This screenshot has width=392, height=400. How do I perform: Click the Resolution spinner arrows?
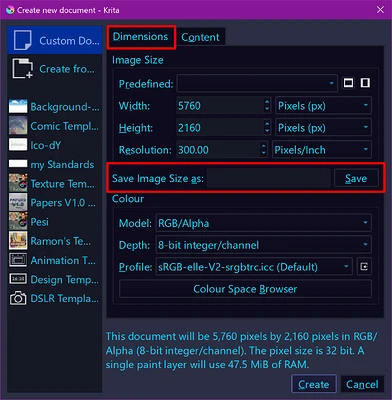[264, 150]
